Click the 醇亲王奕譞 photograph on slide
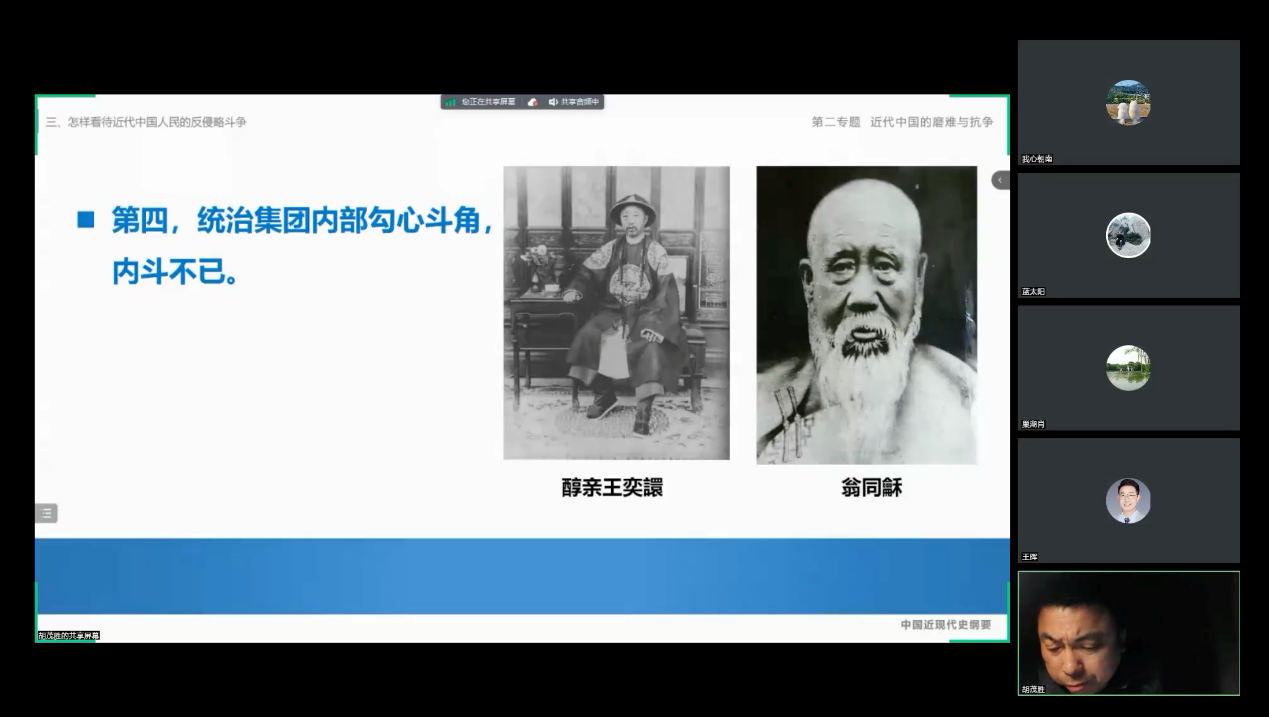The height and width of the screenshot is (717, 1269). 616,312
